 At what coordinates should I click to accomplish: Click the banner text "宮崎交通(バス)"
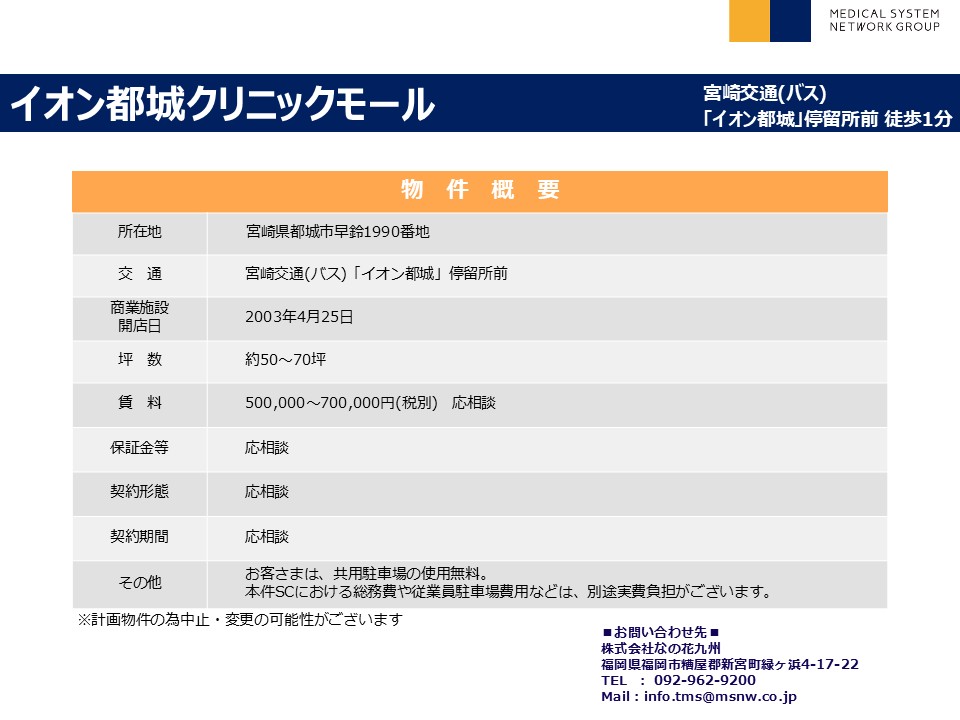[x=765, y=93]
